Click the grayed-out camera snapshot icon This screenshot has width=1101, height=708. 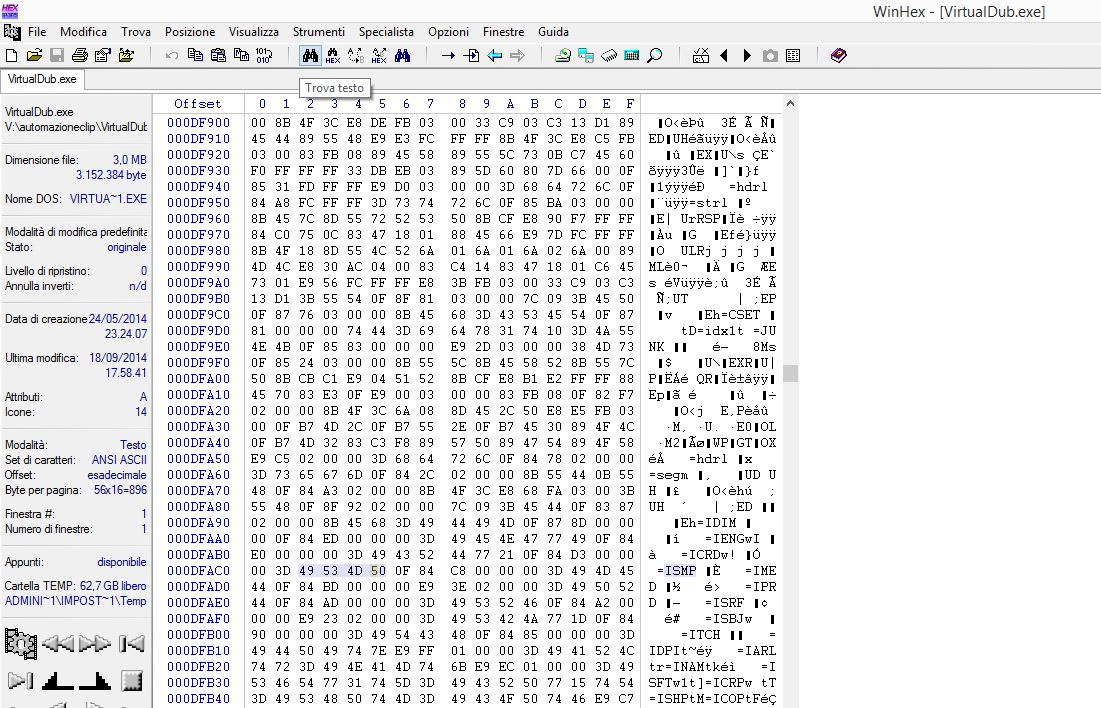point(770,55)
